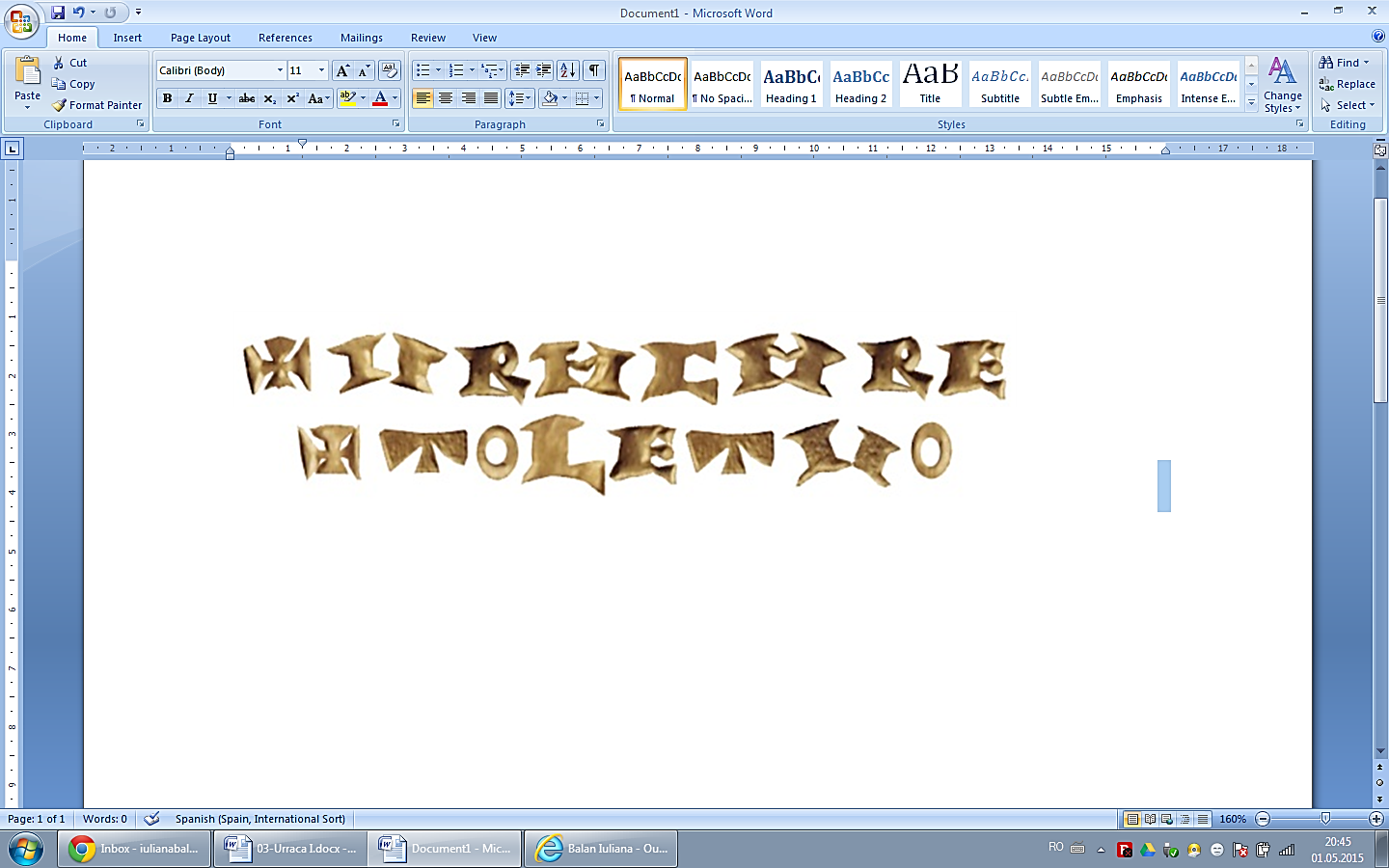Click the zoom slider handle
The height and width of the screenshot is (868, 1389).
pyautogui.click(x=1325, y=819)
